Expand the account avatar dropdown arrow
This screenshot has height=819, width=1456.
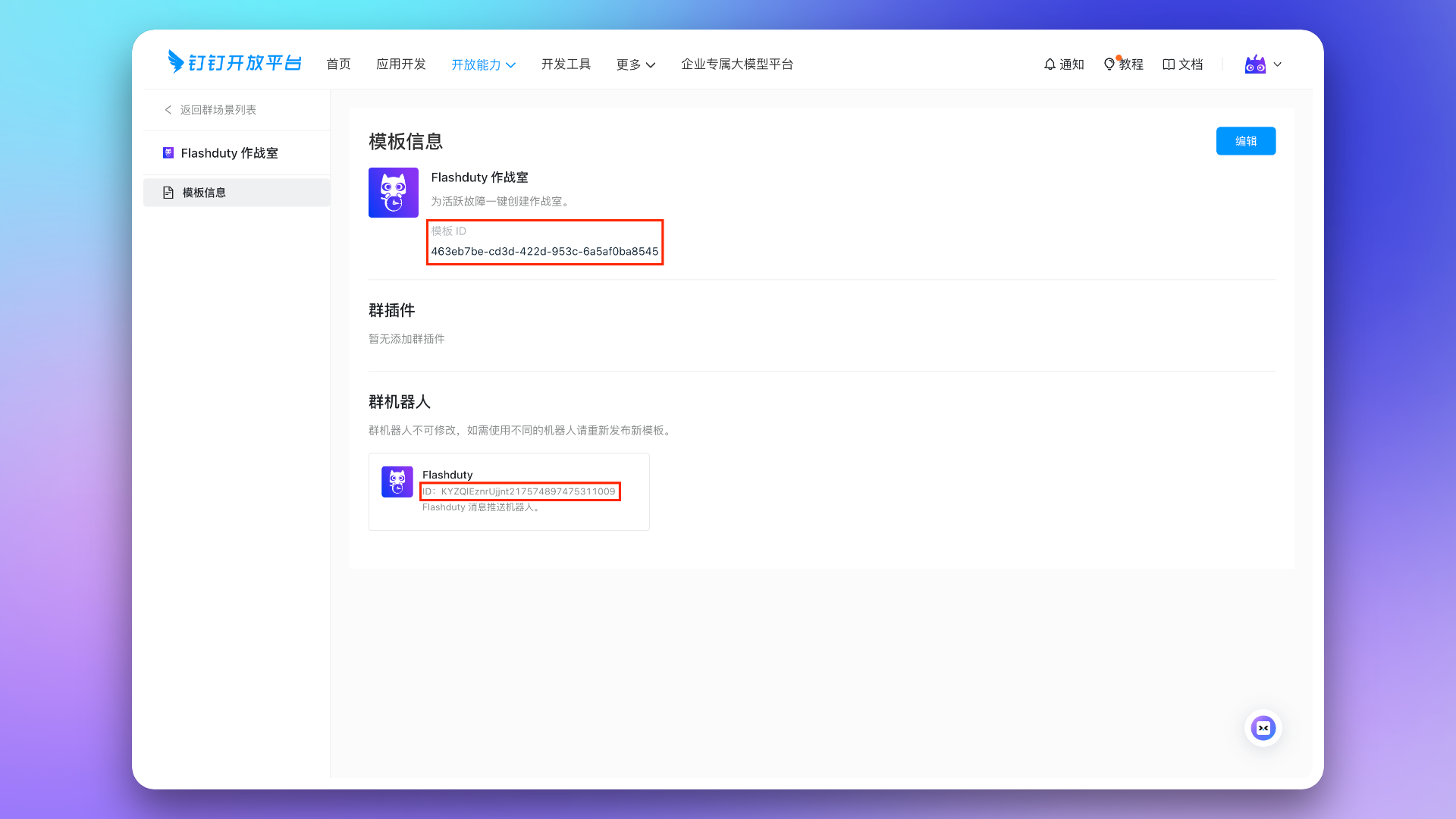tap(1278, 64)
